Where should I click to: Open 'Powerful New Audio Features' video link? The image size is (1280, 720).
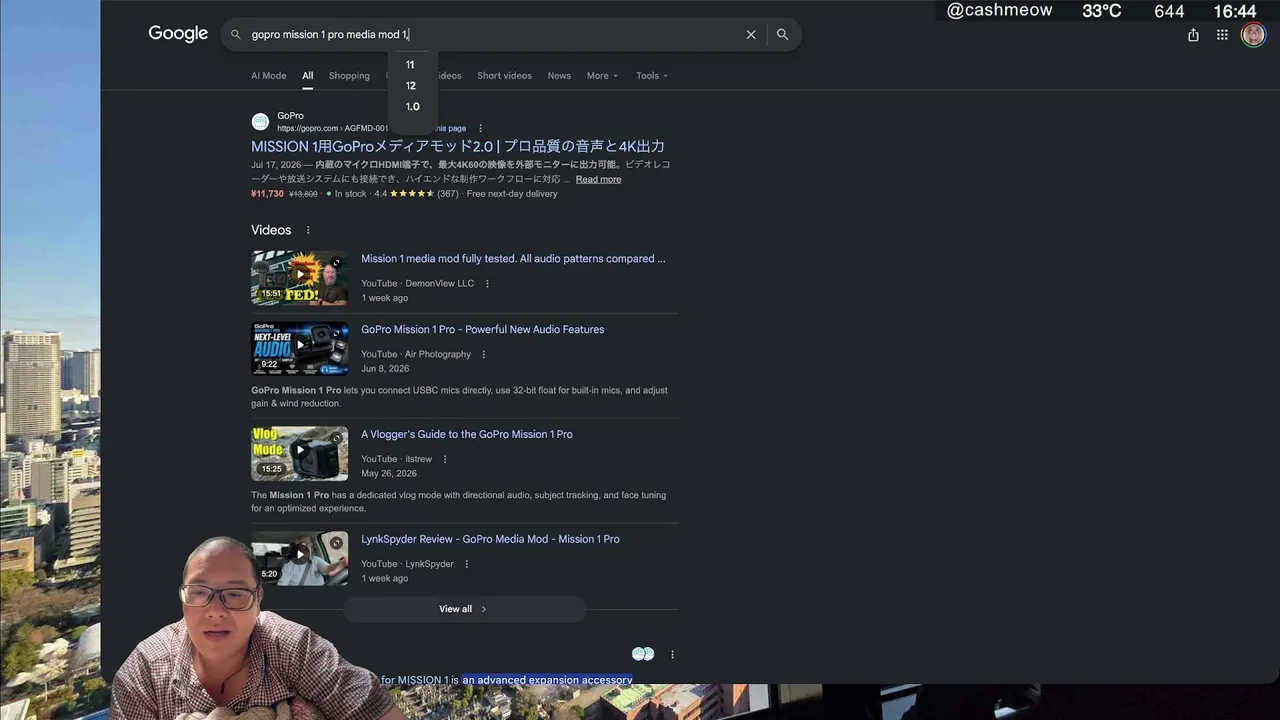click(482, 330)
